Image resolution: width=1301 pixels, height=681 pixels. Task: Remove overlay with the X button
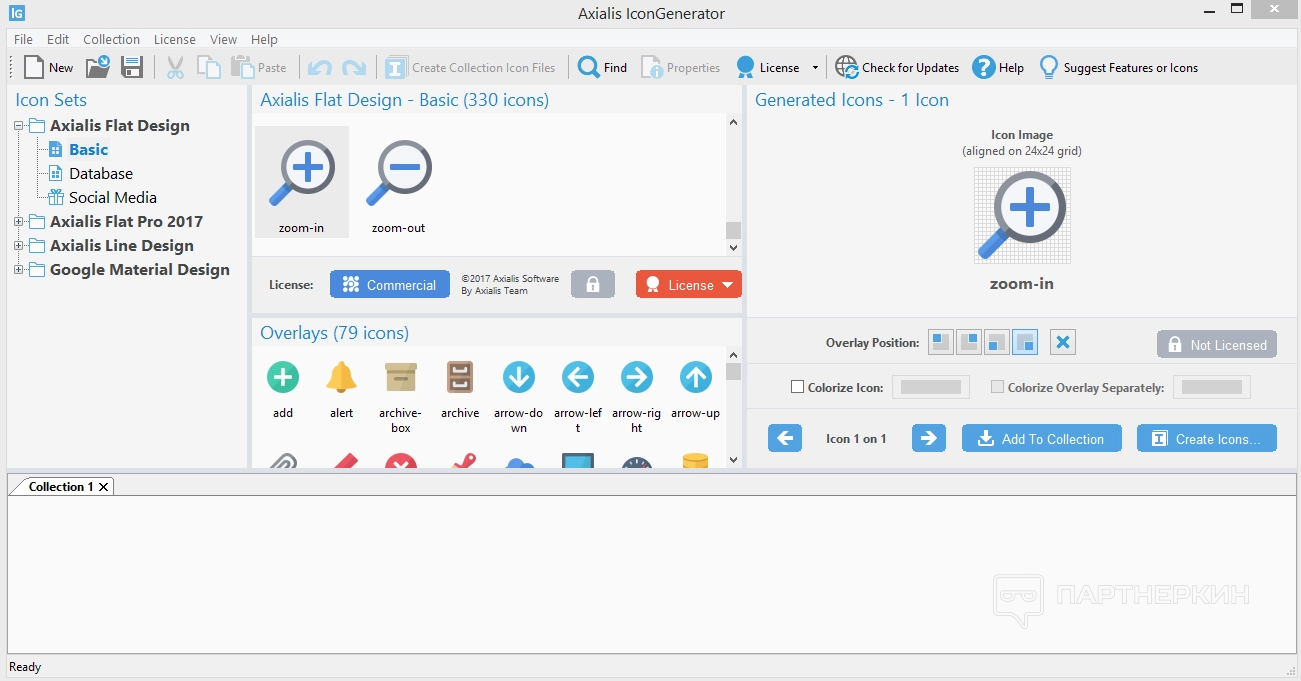click(1063, 343)
